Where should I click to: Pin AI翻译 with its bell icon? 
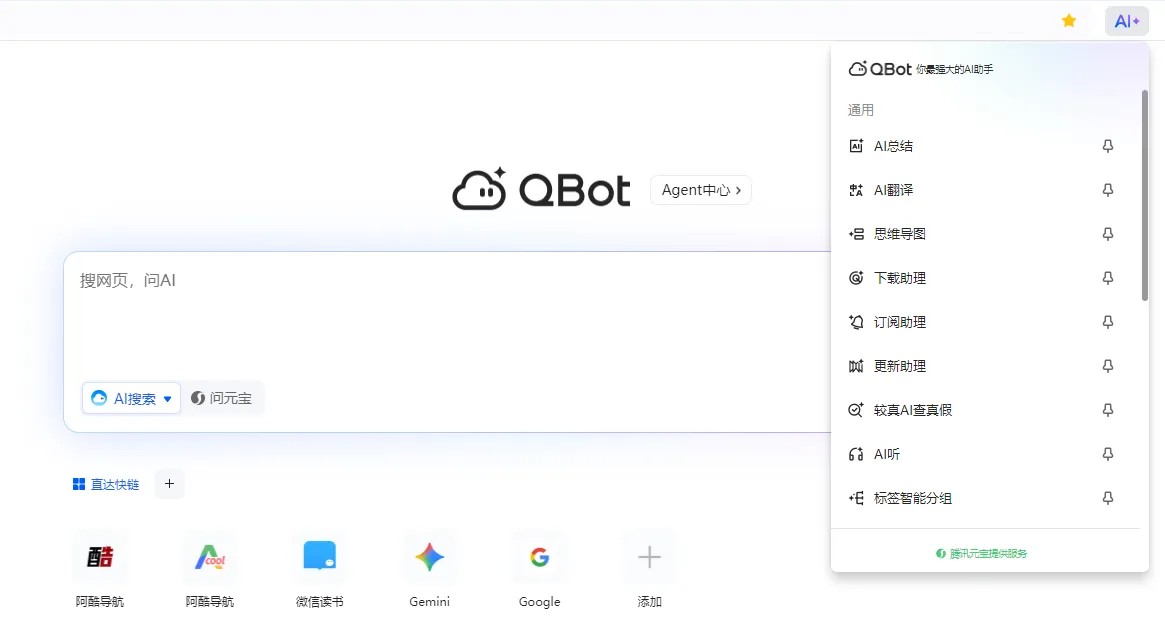point(1108,189)
